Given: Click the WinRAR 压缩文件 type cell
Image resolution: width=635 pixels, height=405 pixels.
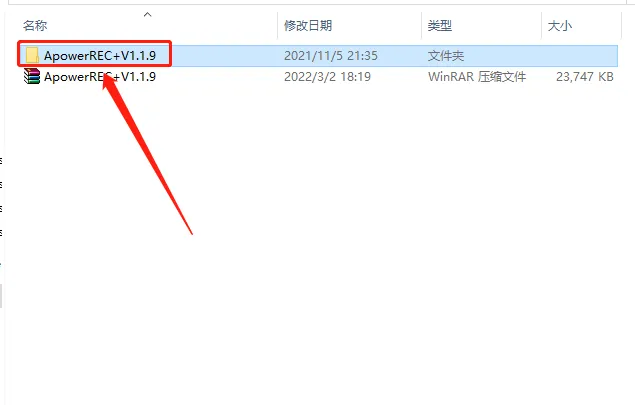Looking at the screenshot, I should 477,77.
